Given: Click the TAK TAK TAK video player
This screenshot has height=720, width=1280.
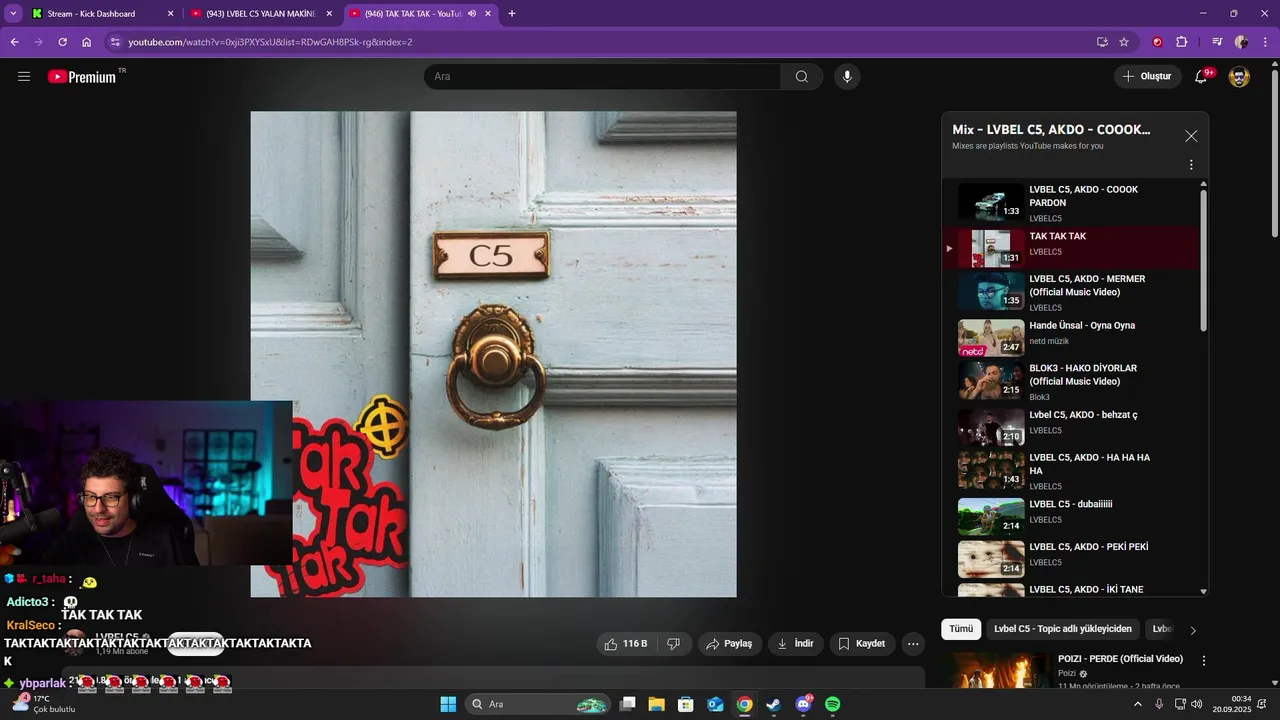Looking at the screenshot, I should pos(493,354).
